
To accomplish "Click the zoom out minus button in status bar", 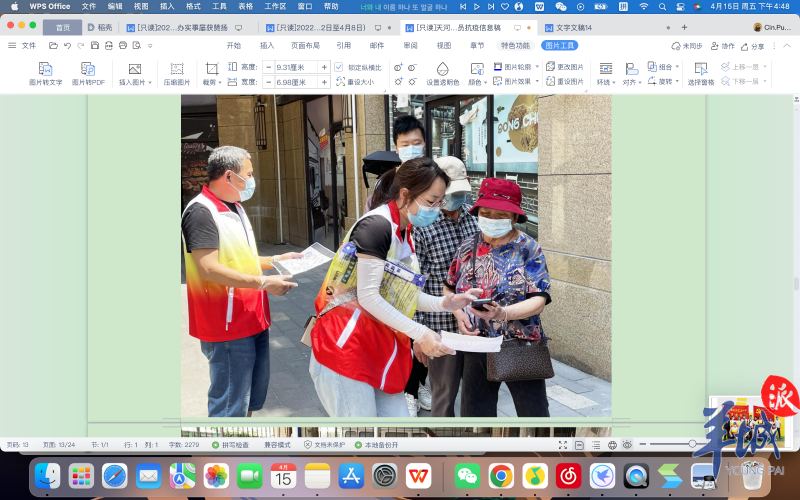I will (x=642, y=444).
